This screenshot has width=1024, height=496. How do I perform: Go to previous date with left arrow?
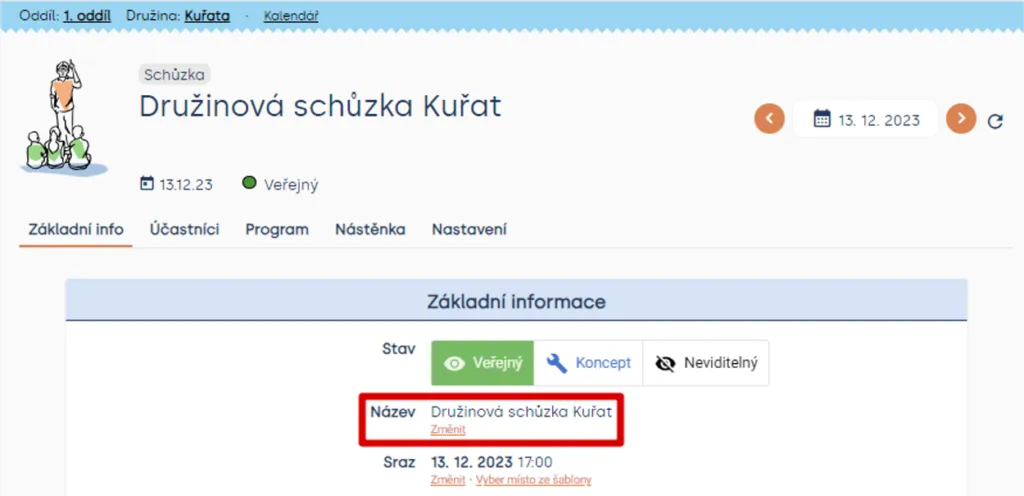769,119
